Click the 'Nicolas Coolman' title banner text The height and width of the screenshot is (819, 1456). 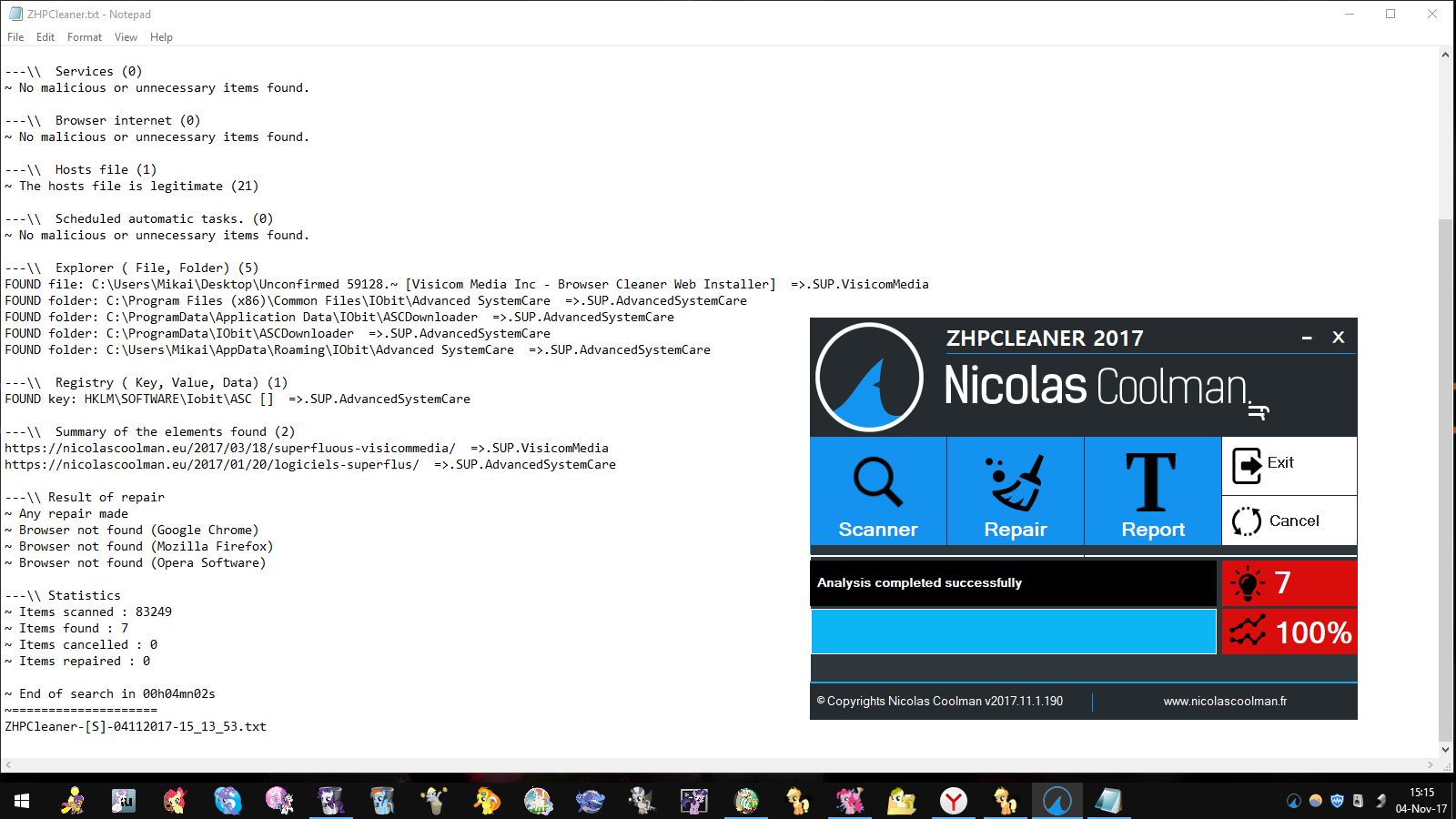[1096, 386]
